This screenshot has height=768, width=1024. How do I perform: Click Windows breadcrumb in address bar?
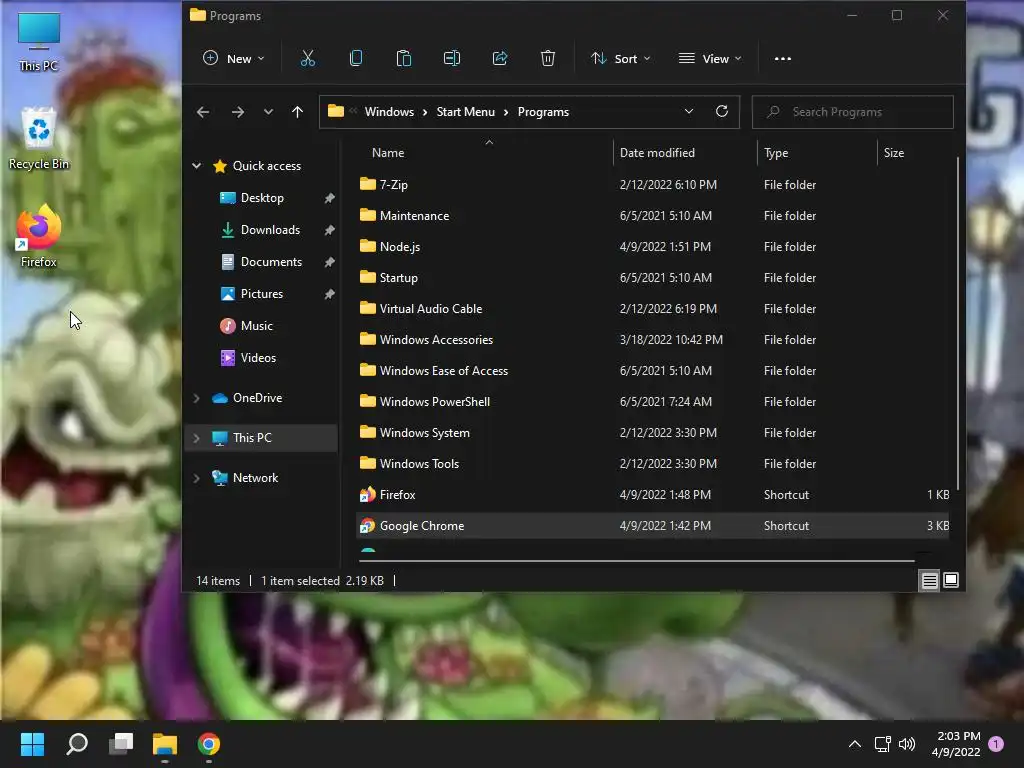click(389, 112)
